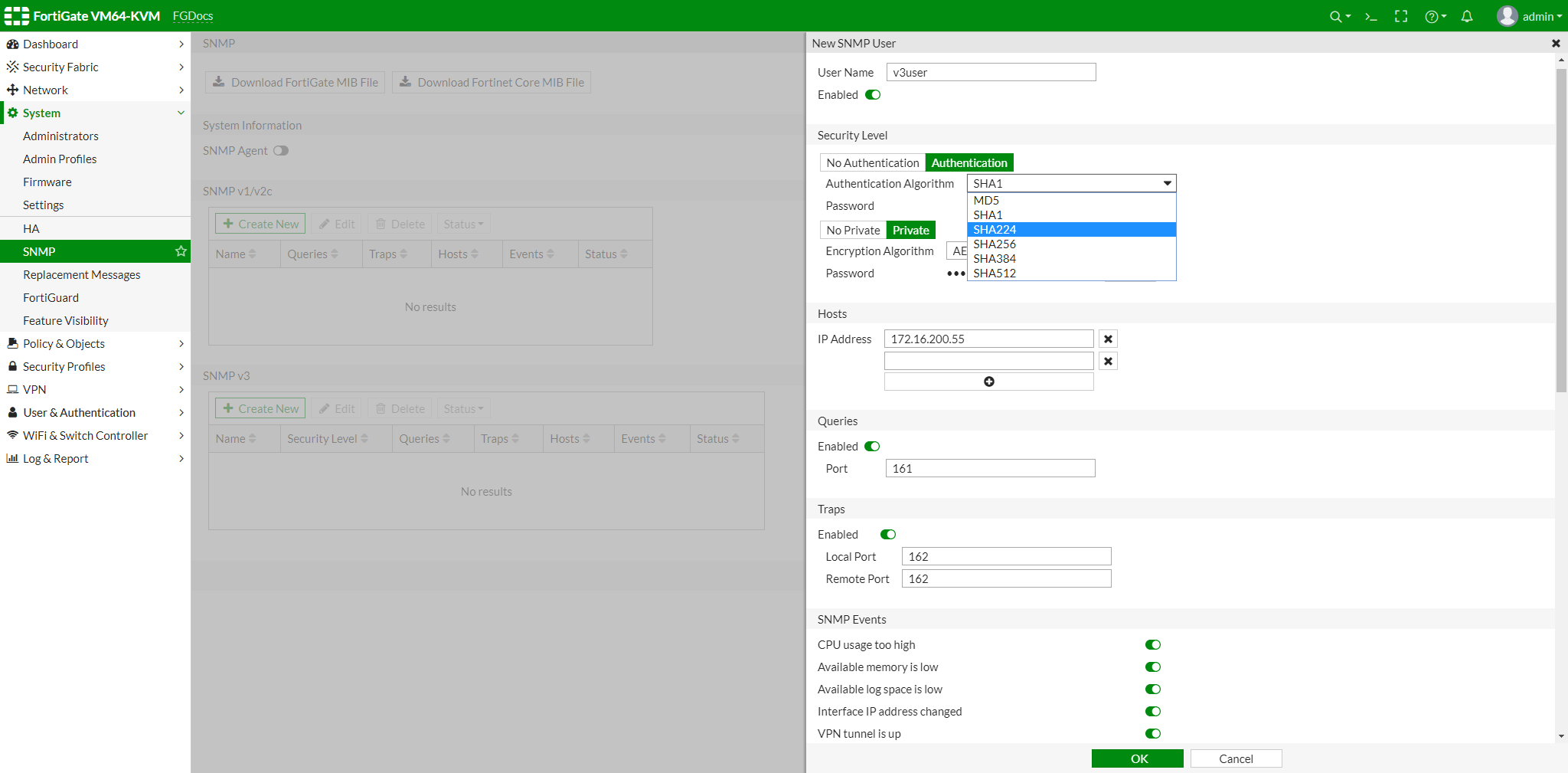
Task: Toggle Available log space is low event
Action: pos(1153,689)
